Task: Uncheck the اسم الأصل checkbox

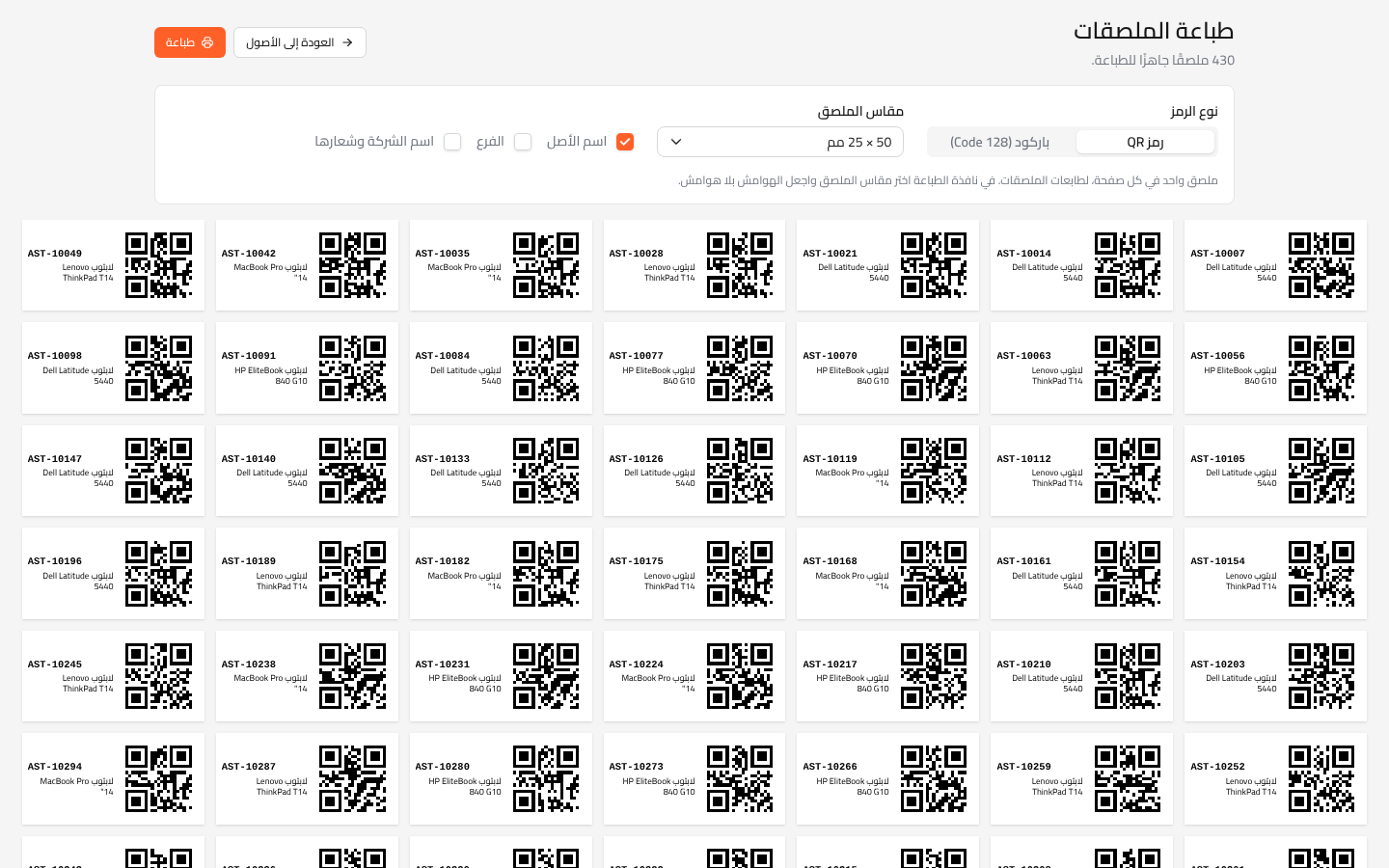Action: click(625, 142)
